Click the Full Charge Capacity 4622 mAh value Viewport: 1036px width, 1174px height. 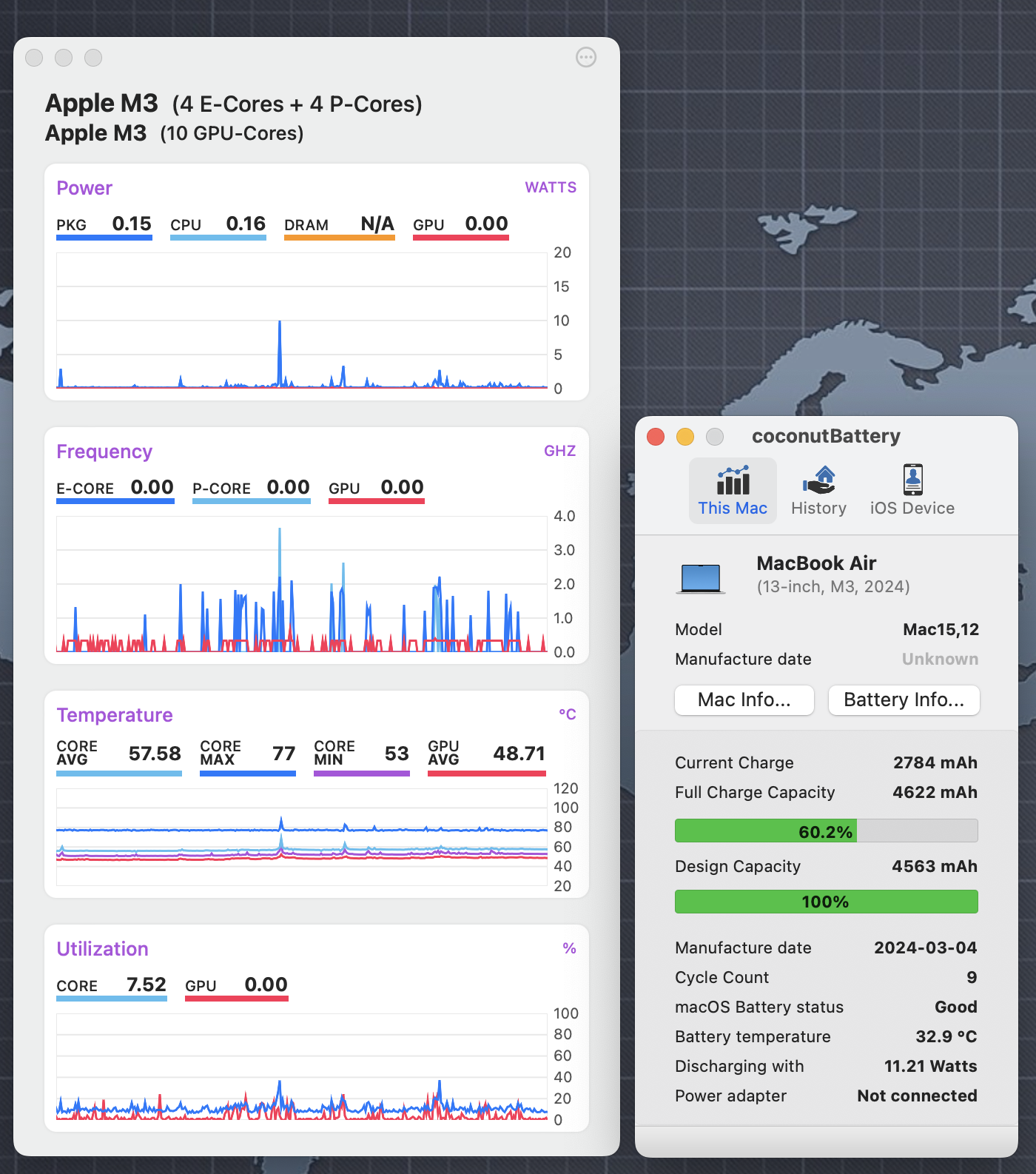click(x=935, y=793)
